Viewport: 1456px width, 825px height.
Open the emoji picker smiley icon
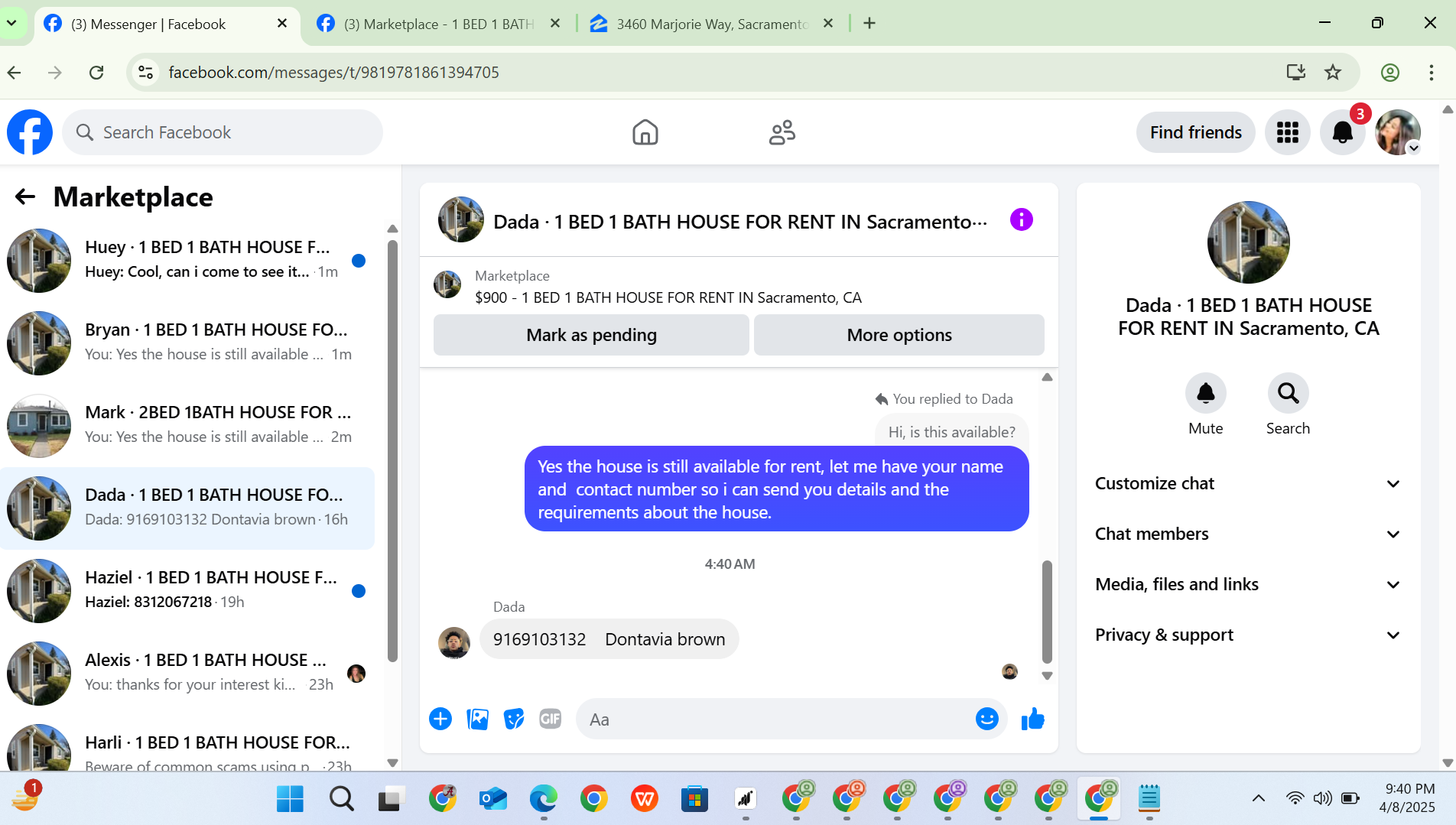tap(986, 719)
